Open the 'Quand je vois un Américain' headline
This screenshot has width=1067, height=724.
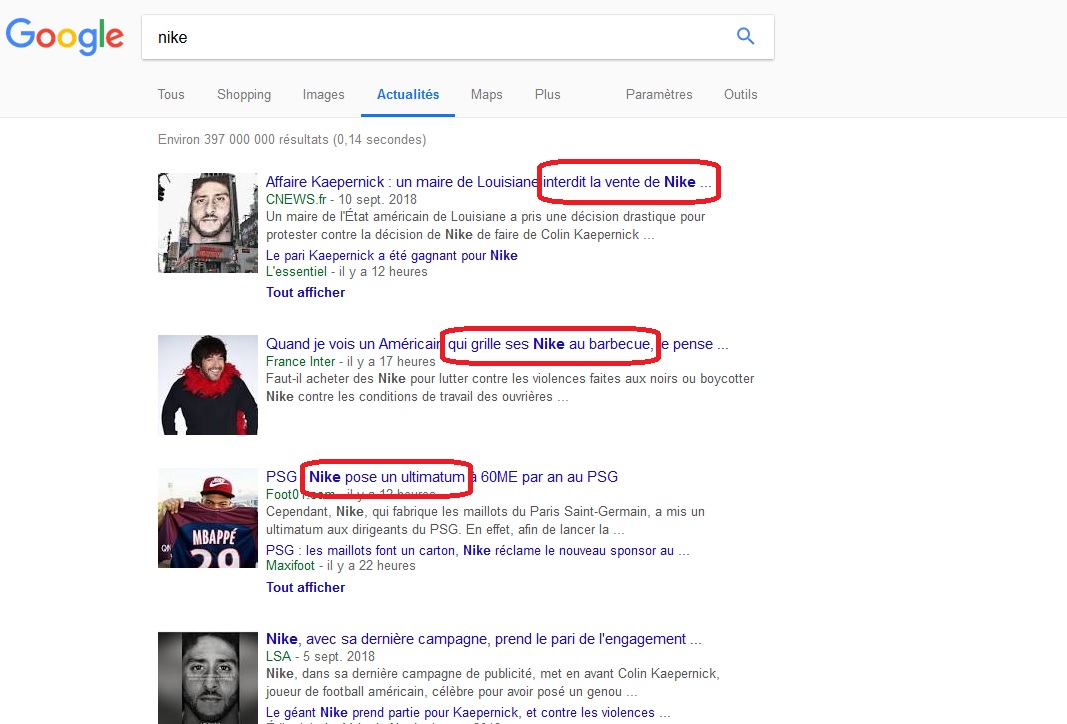coord(497,344)
